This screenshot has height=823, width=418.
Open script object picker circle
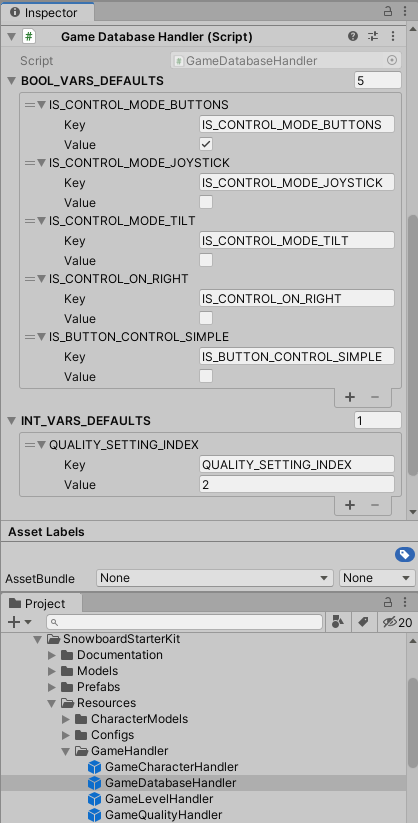(x=392, y=61)
